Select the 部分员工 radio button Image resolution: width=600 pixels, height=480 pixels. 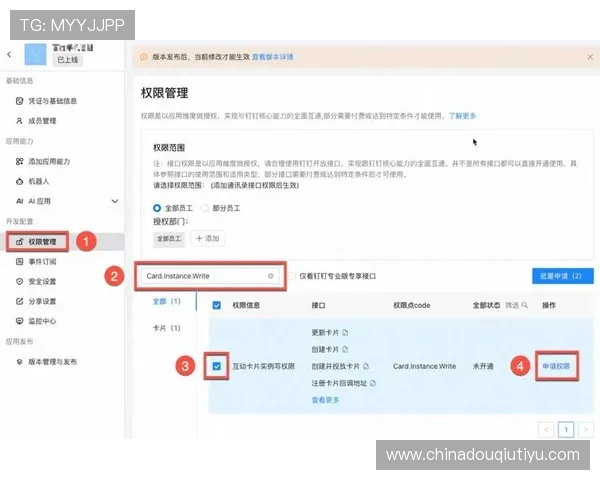click(x=205, y=208)
